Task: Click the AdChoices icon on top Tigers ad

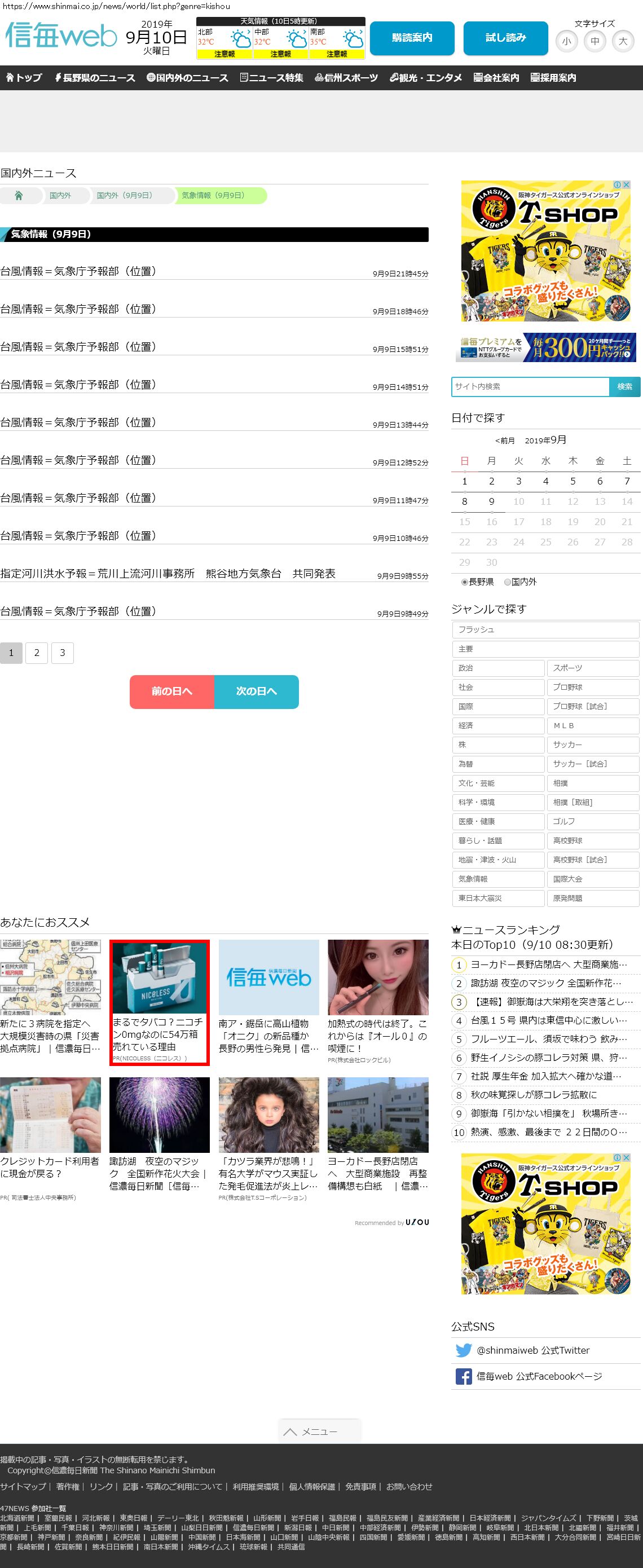Action: 617,184
